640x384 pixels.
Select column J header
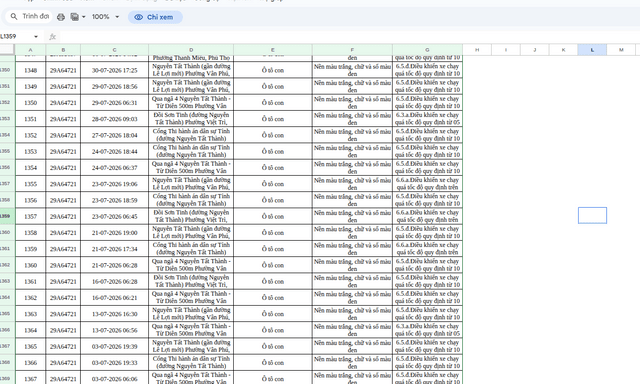pyautogui.click(x=535, y=50)
